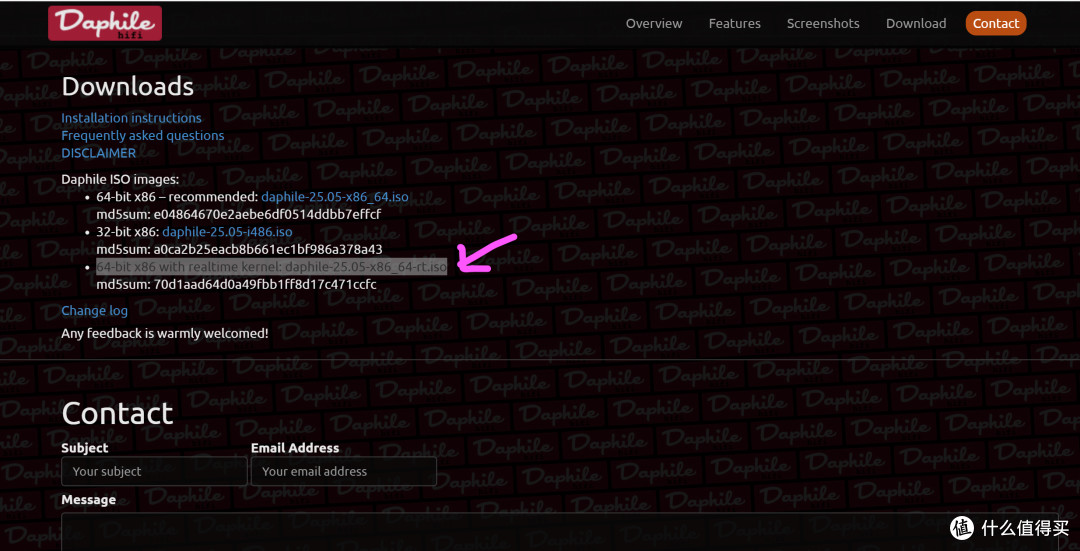Click md5sum e04864670e2aebe6df0514ddbb7effcf
1080x551 pixels.
pos(239,214)
